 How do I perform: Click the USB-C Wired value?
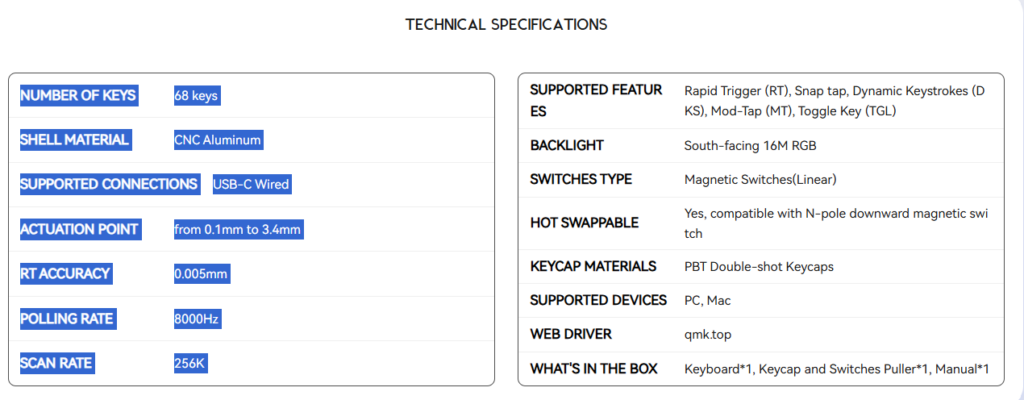pyautogui.click(x=252, y=184)
